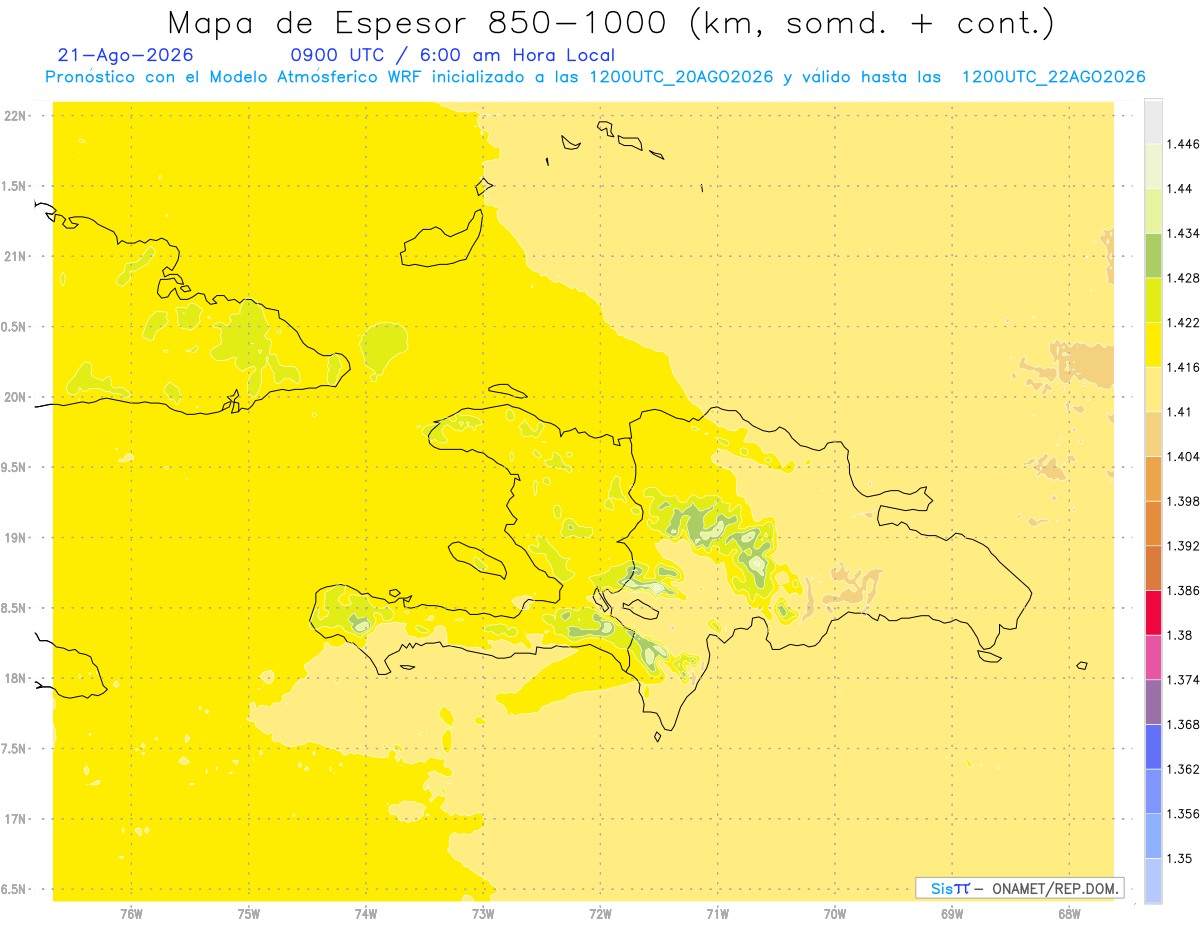Viewport: 1200px width, 927px height.
Task: Select the date label '21-Ago-2026'
Action: tap(126, 55)
